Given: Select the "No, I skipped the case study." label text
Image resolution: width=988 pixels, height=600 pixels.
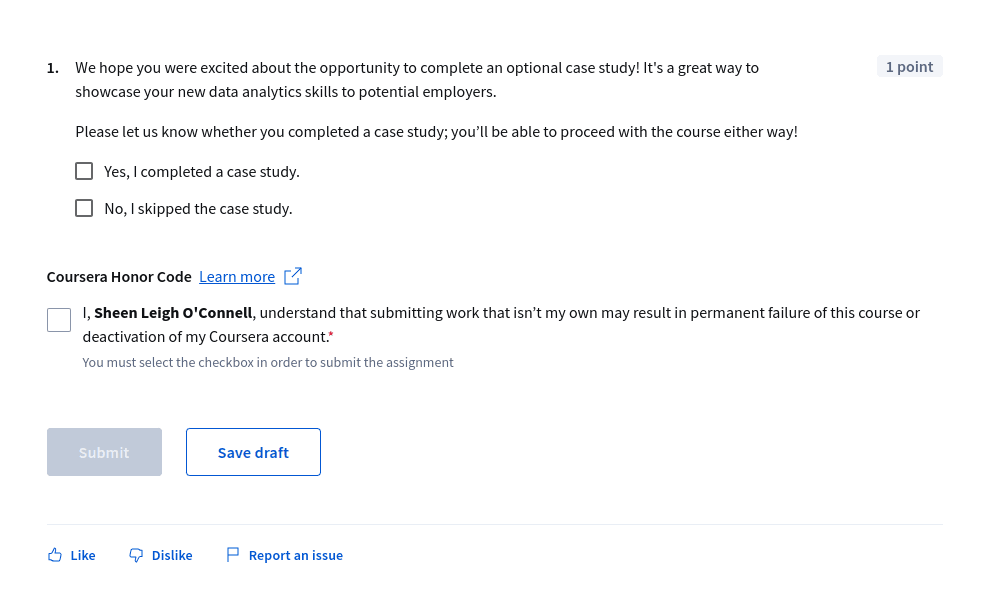Looking at the screenshot, I should [x=198, y=209].
